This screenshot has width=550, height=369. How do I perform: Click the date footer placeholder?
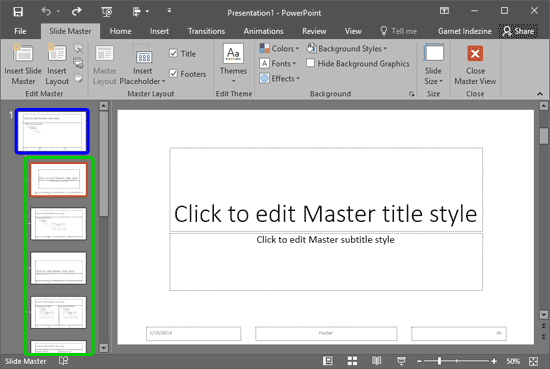pos(194,333)
